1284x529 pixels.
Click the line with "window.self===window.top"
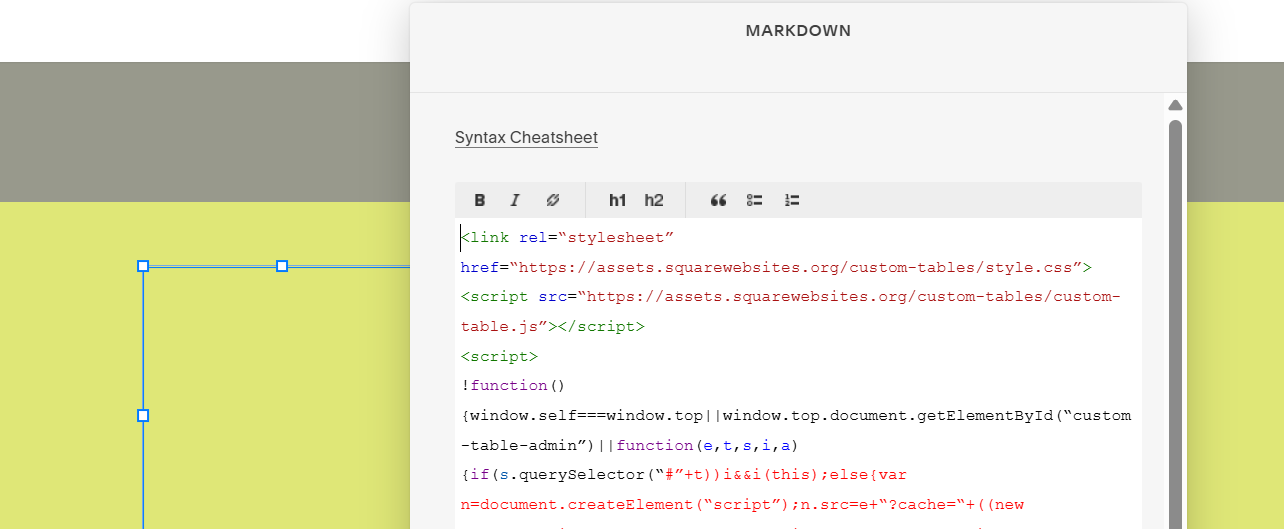point(796,415)
